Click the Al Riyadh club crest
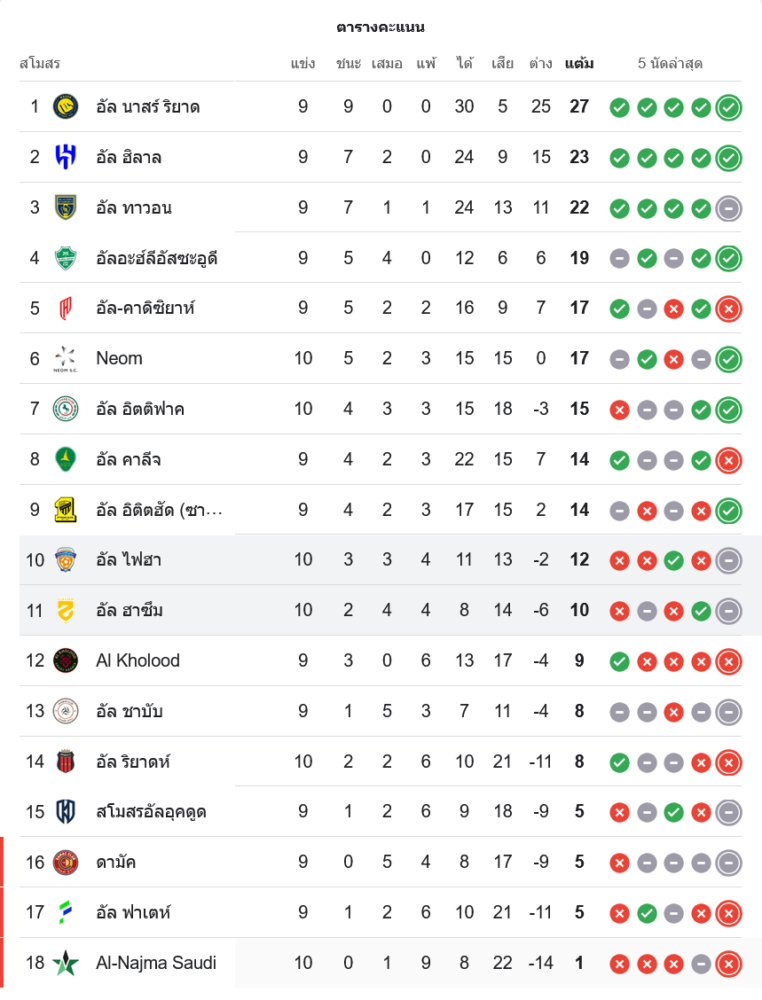This screenshot has height=1000, width=762. tap(66, 761)
